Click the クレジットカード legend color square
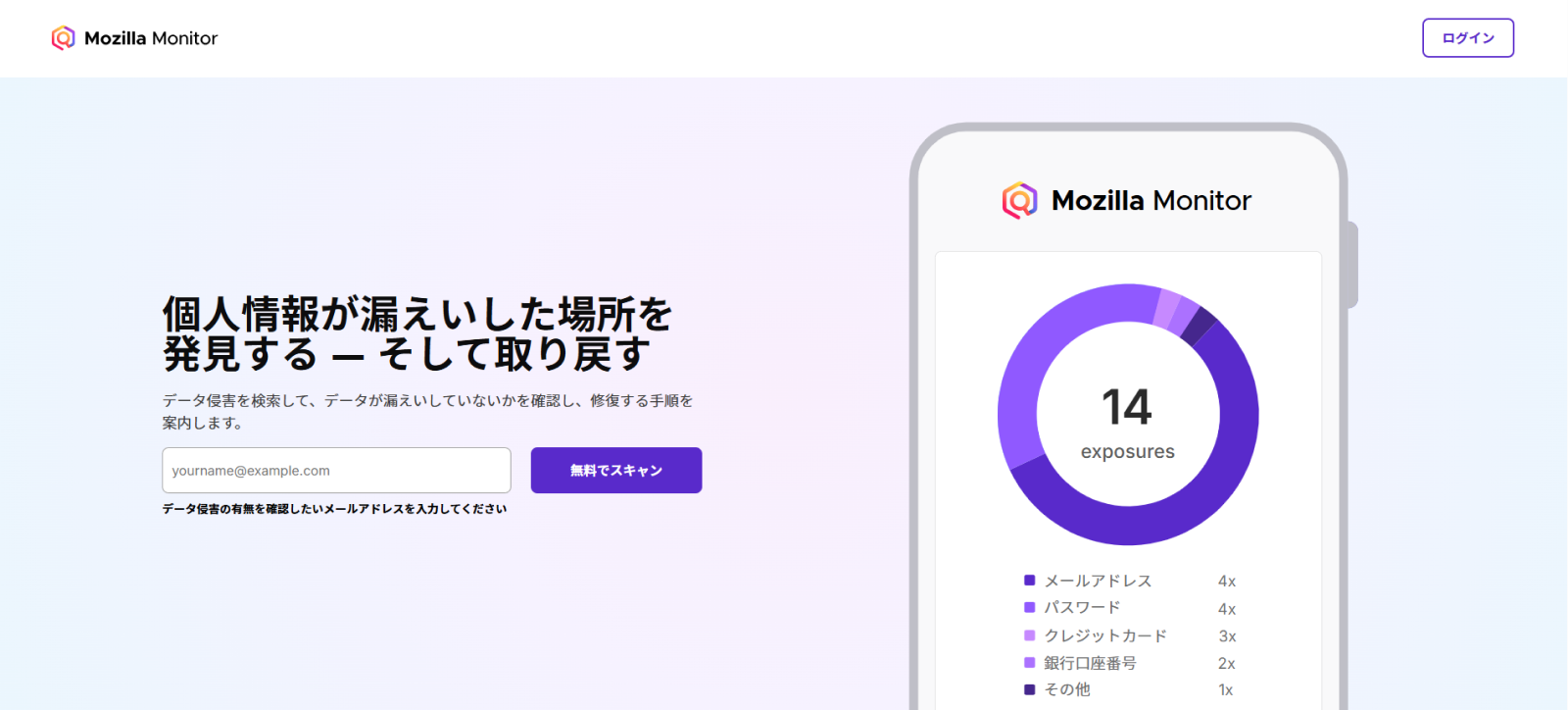 (1029, 635)
